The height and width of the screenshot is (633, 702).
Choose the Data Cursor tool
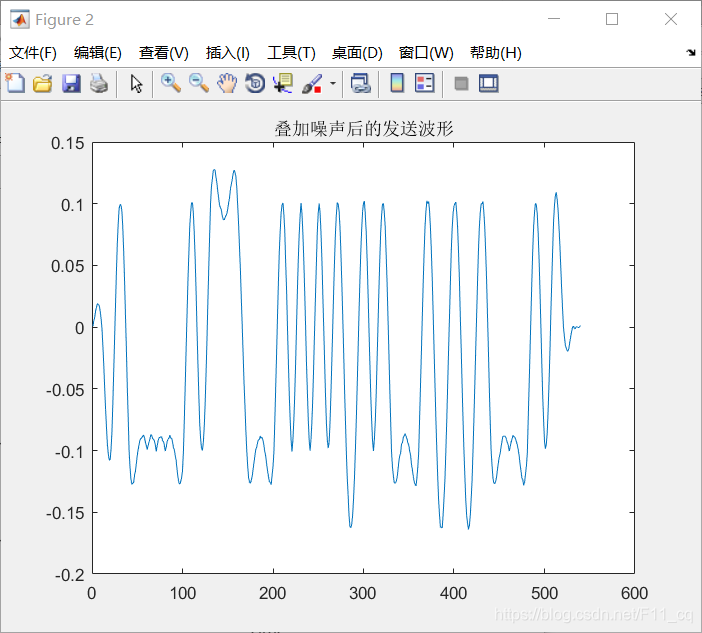283,83
